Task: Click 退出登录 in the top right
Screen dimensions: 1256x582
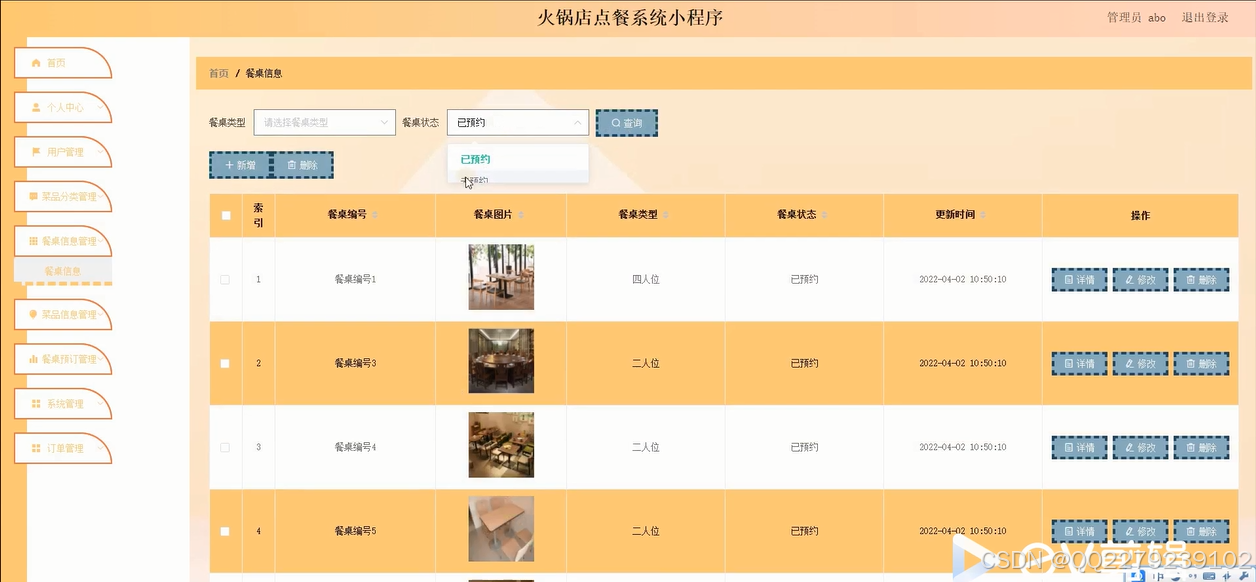Action: (x=1205, y=17)
